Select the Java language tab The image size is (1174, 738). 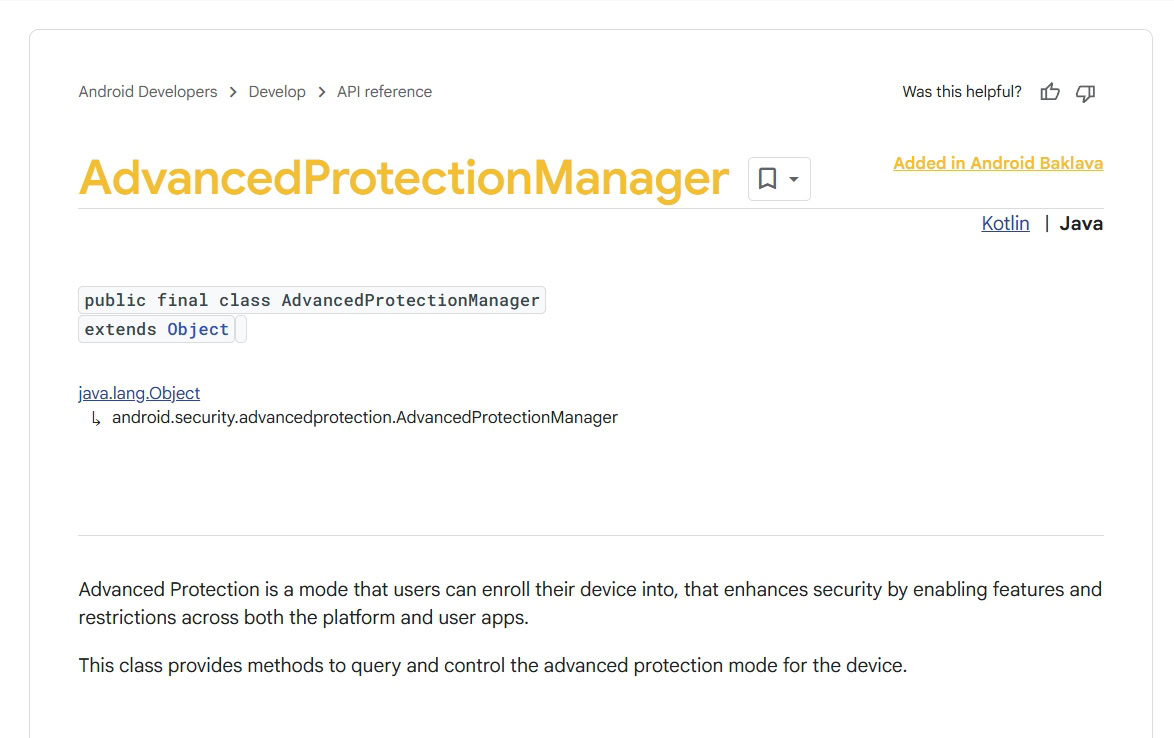point(1081,223)
